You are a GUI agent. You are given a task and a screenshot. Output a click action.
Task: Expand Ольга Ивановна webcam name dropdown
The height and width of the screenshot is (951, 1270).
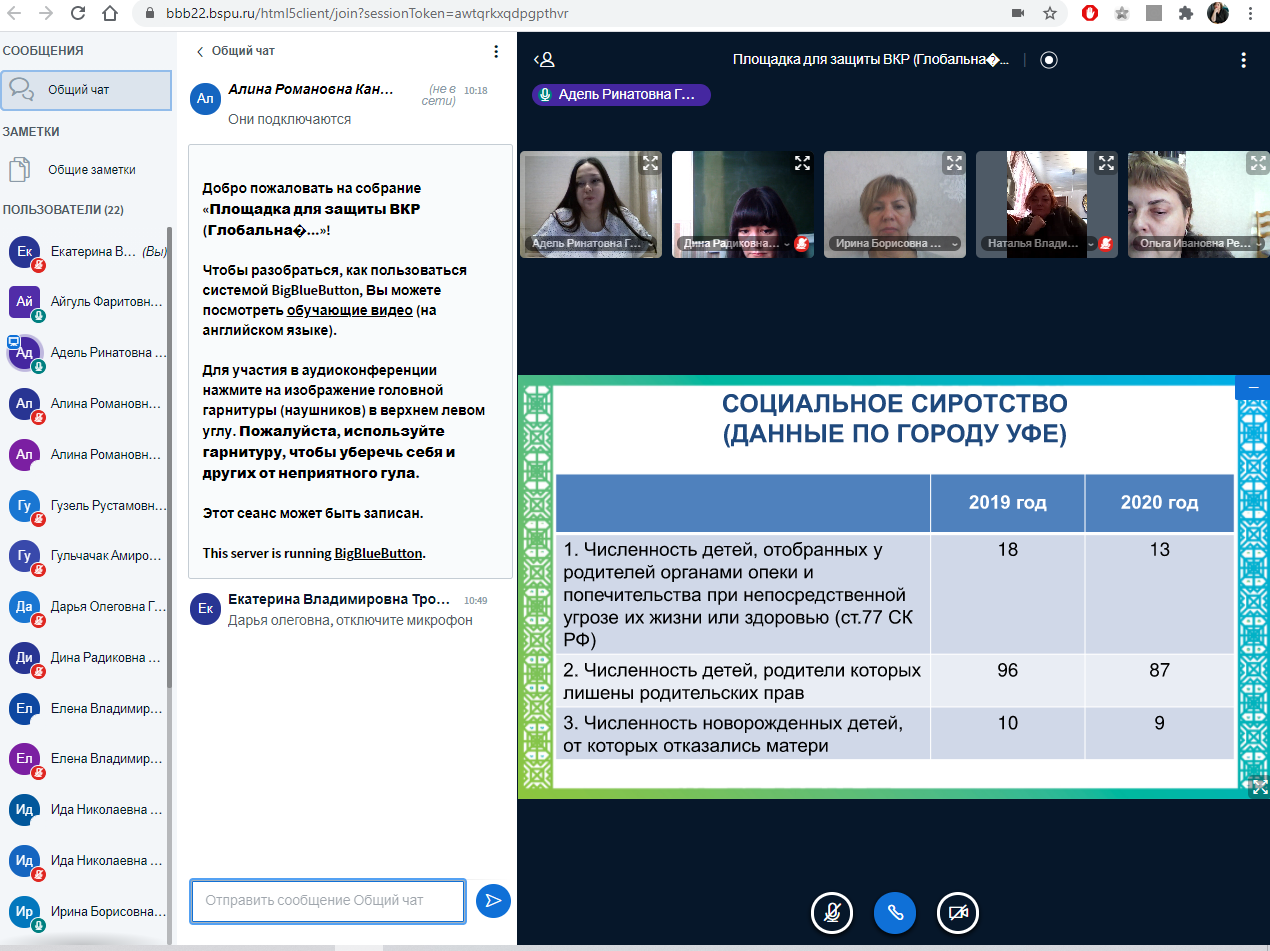(1256, 243)
